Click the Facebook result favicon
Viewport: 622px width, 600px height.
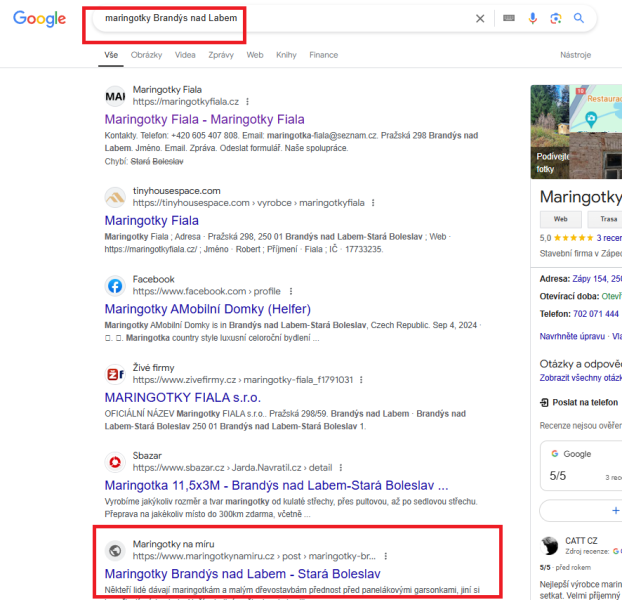(x=115, y=286)
